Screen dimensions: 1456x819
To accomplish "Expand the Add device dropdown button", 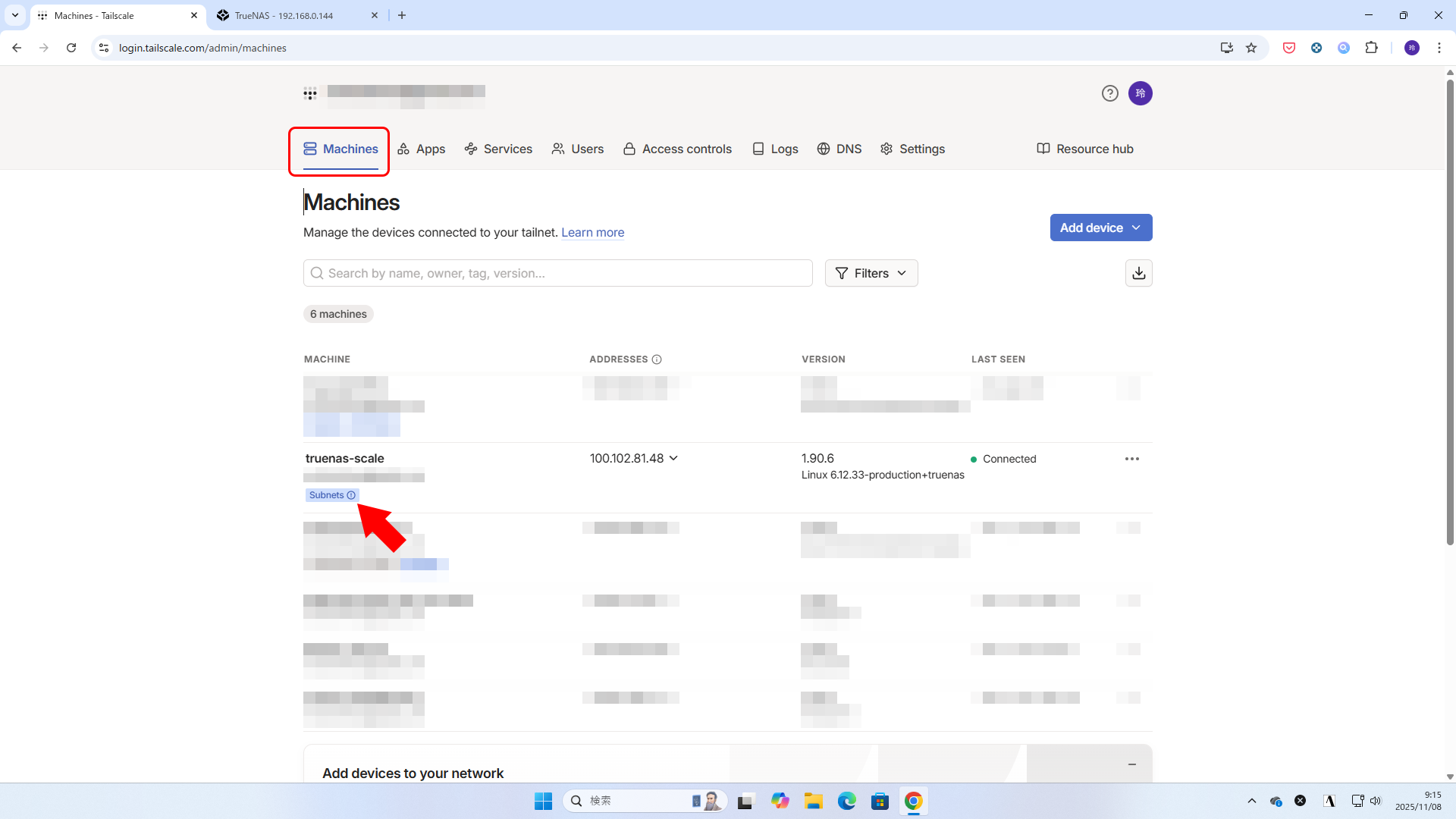I will [1100, 227].
